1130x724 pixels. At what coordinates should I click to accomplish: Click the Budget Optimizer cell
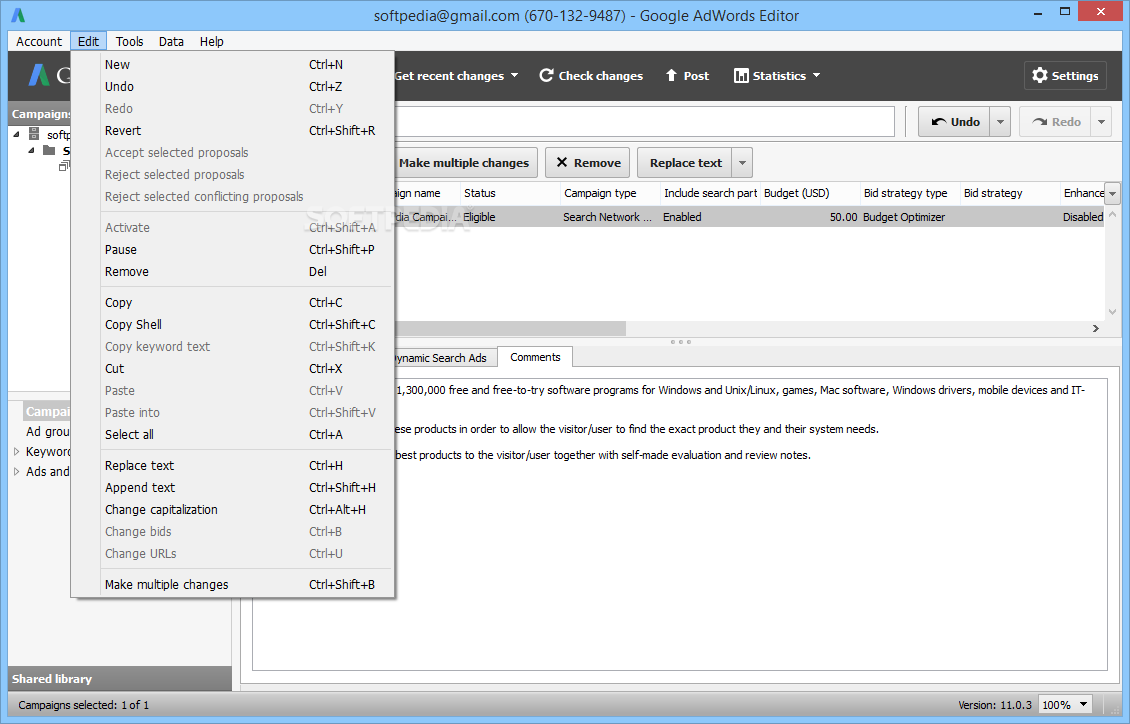click(910, 217)
